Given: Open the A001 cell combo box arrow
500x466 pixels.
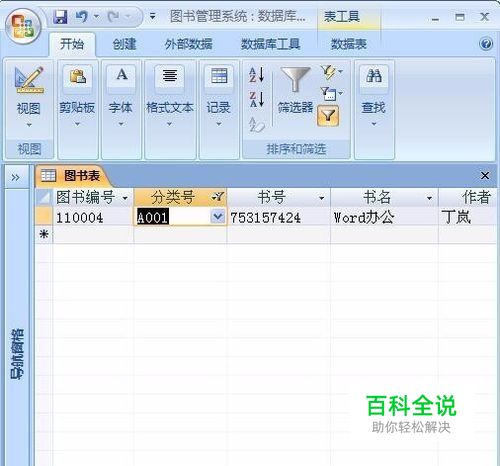Looking at the screenshot, I should tap(218, 217).
